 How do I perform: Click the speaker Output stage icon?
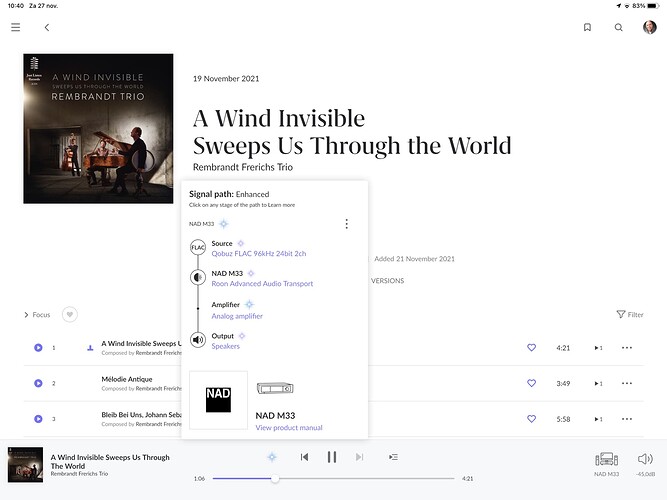[198, 340]
